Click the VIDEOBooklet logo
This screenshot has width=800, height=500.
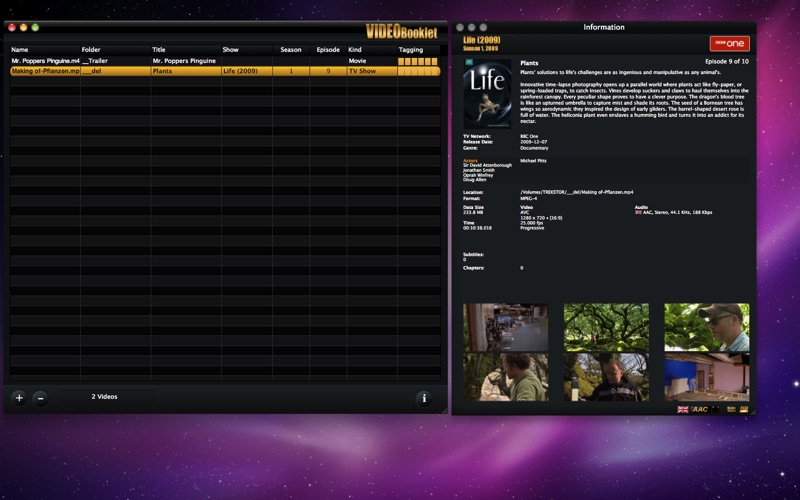tap(402, 32)
